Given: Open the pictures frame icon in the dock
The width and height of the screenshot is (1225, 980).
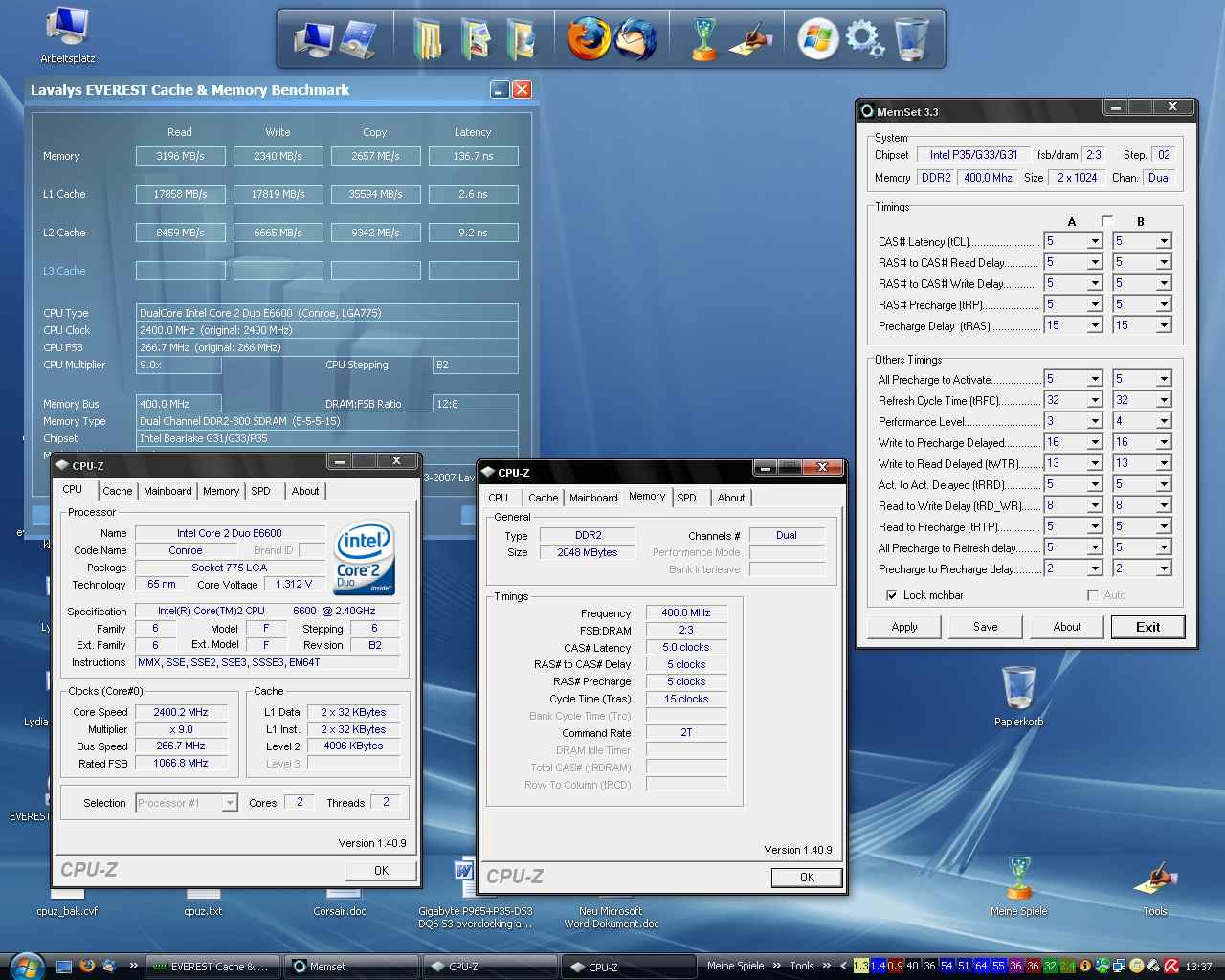Looking at the screenshot, I should 358,39.
